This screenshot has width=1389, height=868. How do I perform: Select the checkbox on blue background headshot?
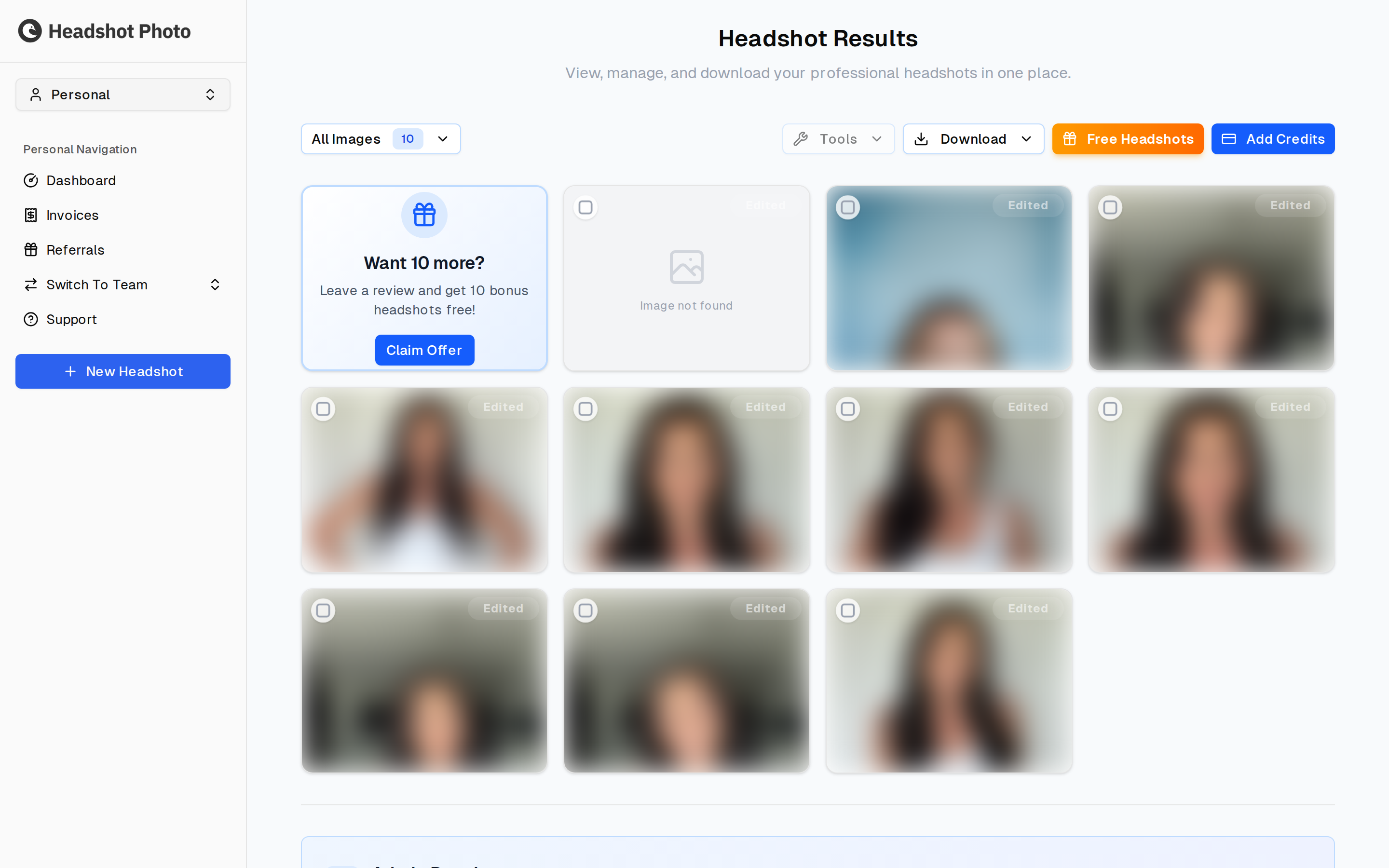[848, 207]
